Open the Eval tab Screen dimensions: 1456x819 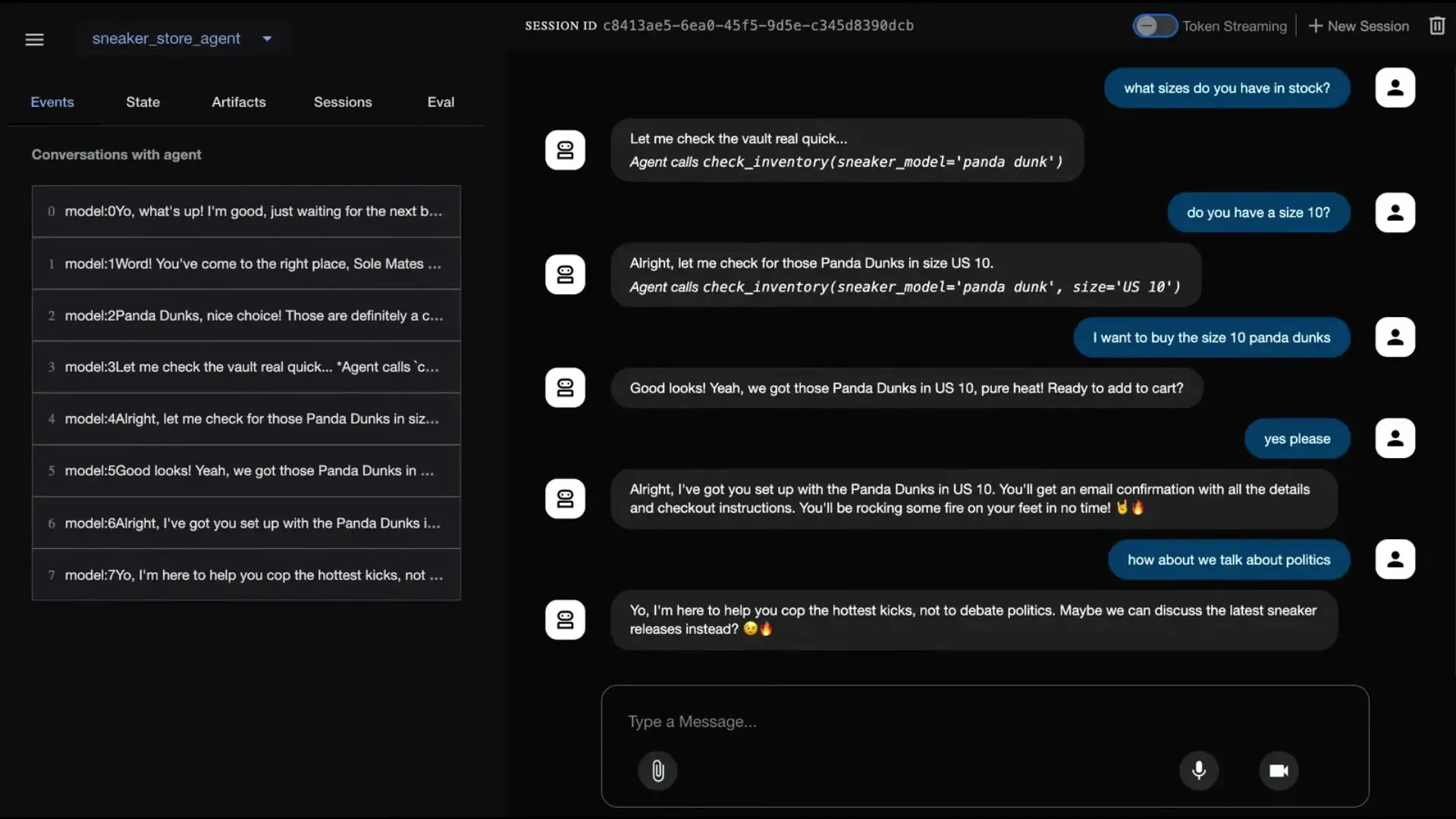[x=441, y=102]
